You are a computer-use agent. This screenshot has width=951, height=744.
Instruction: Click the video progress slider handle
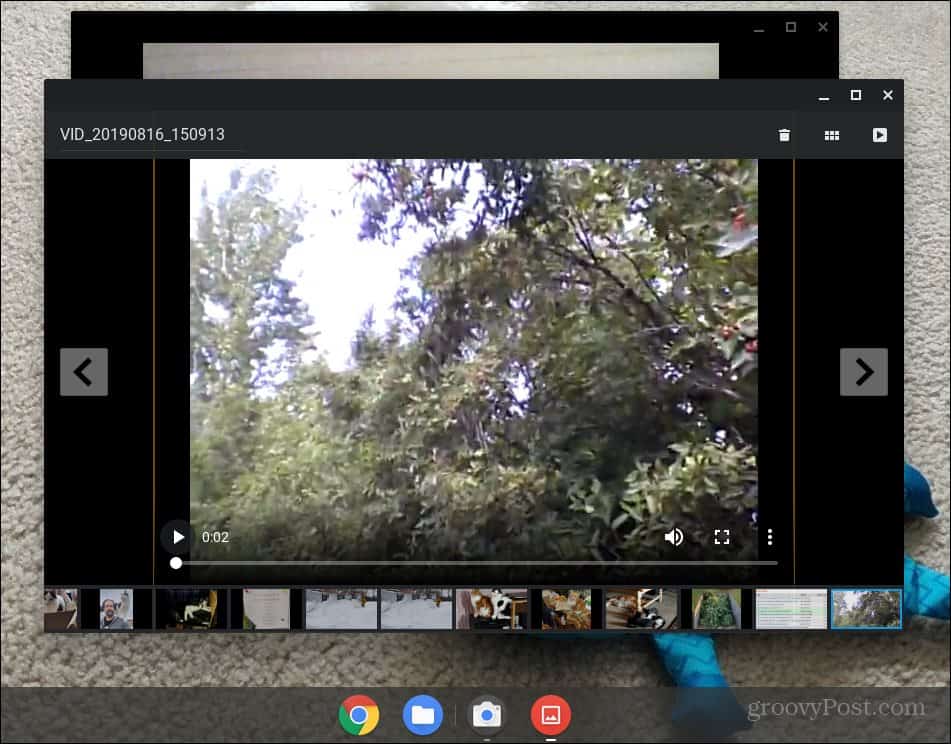[176, 563]
